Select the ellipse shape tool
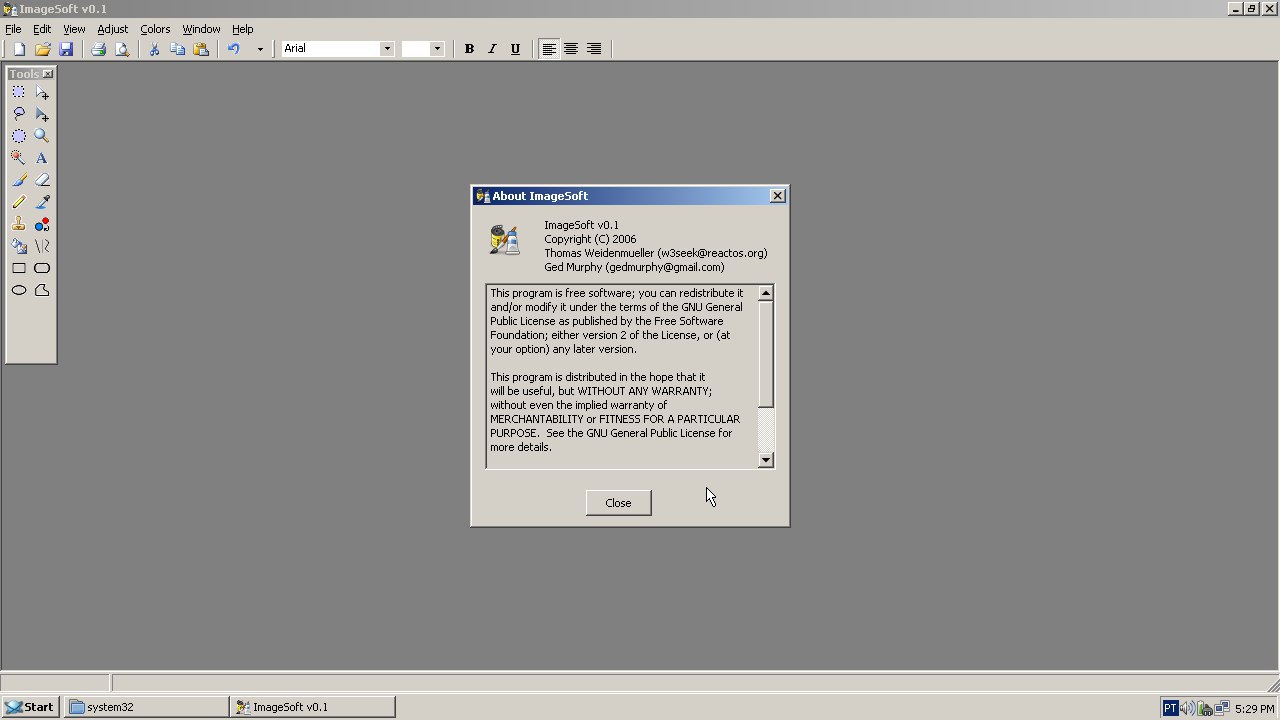 coord(19,290)
